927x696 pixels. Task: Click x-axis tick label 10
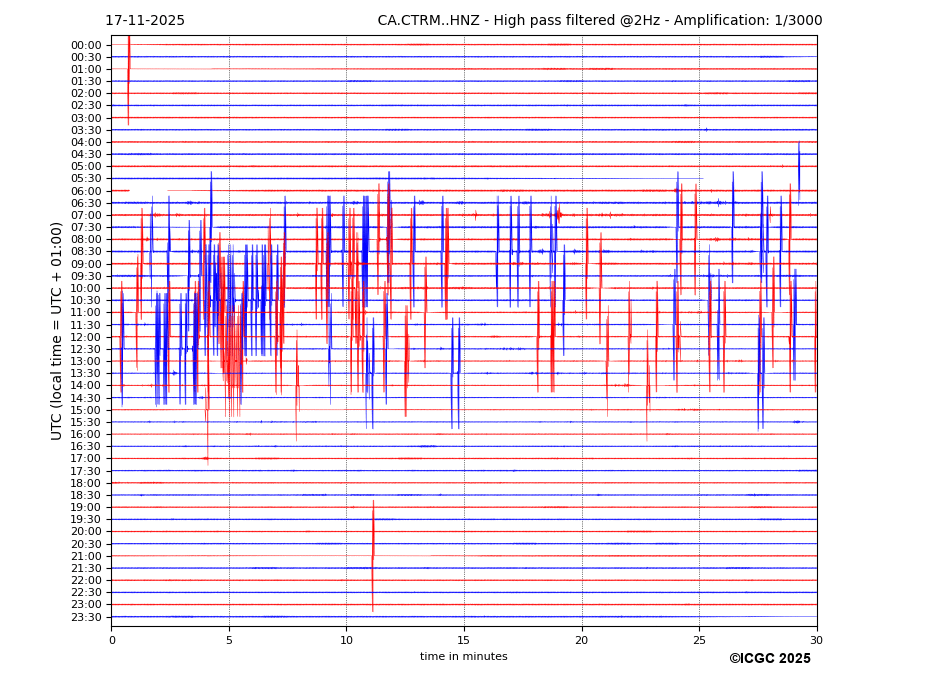(346, 640)
